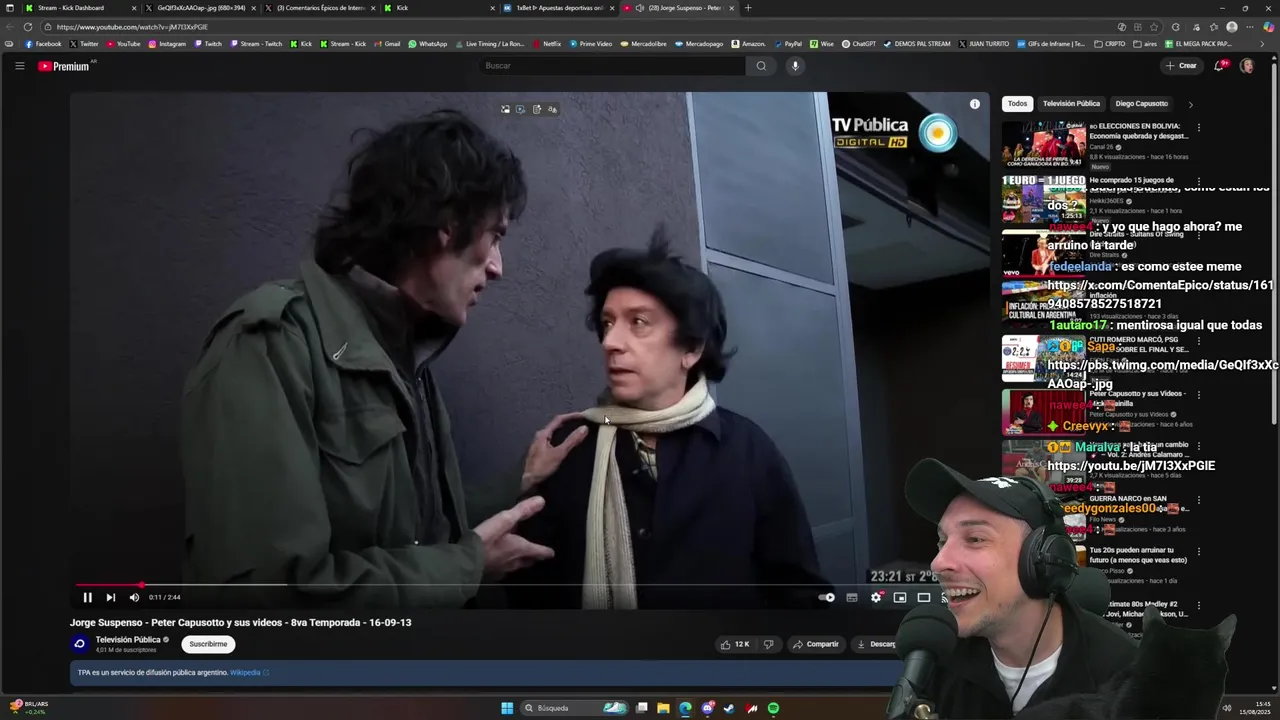Open options for Peter Capusotto suggested video
This screenshot has width=1280, height=720.
[x=1198, y=395]
